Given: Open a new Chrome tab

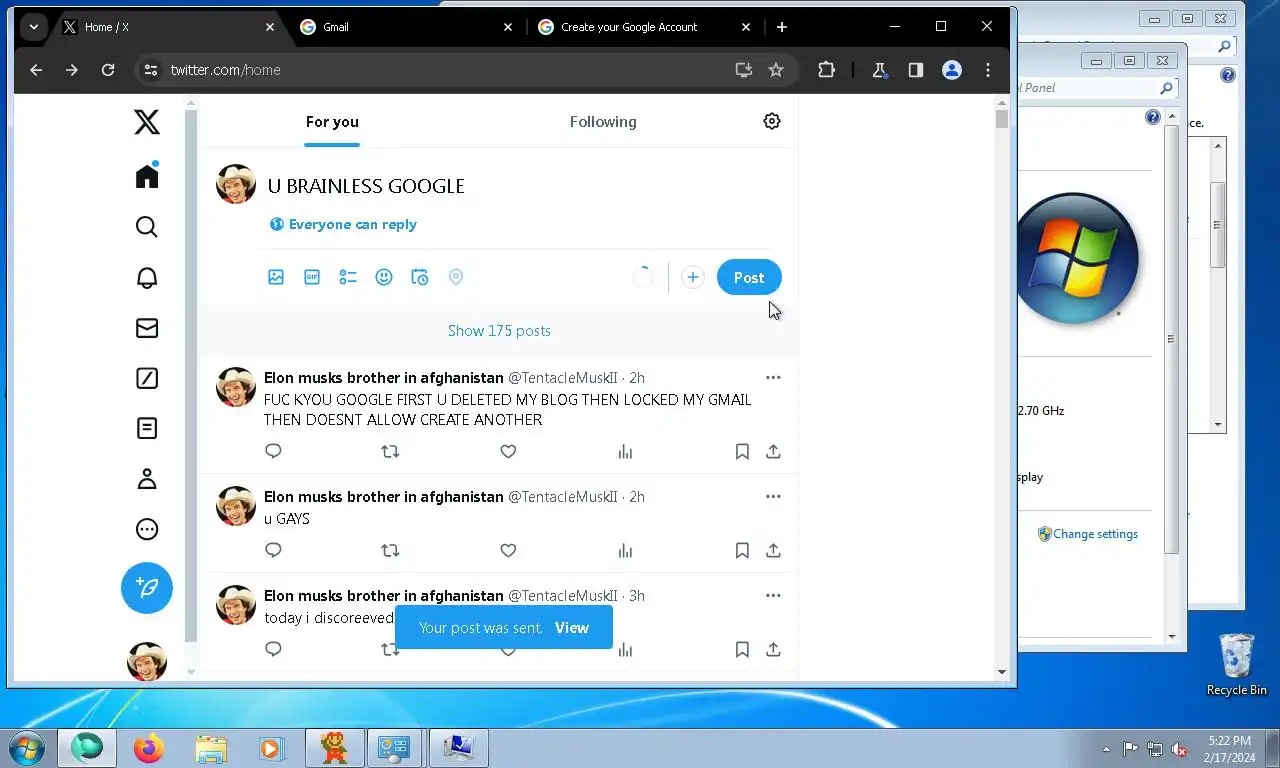Looking at the screenshot, I should [x=782, y=27].
